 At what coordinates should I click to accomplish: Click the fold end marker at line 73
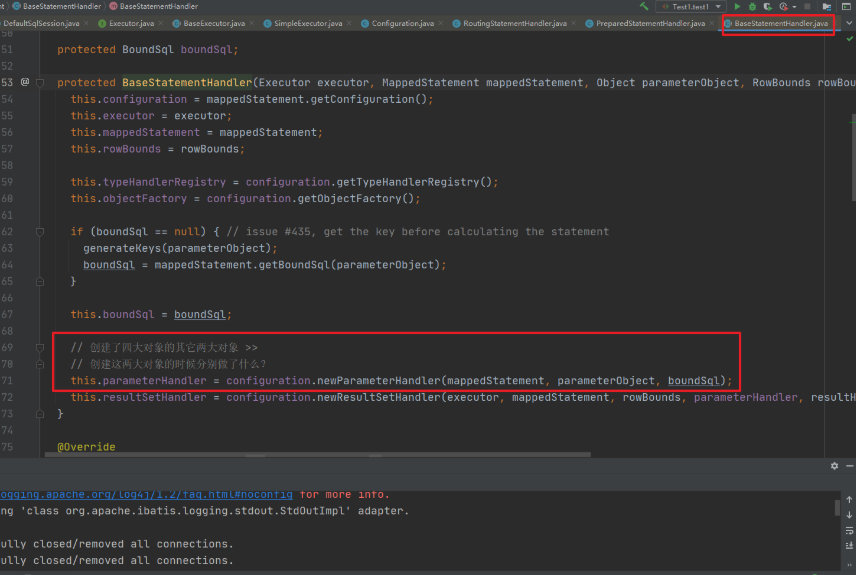pos(40,414)
